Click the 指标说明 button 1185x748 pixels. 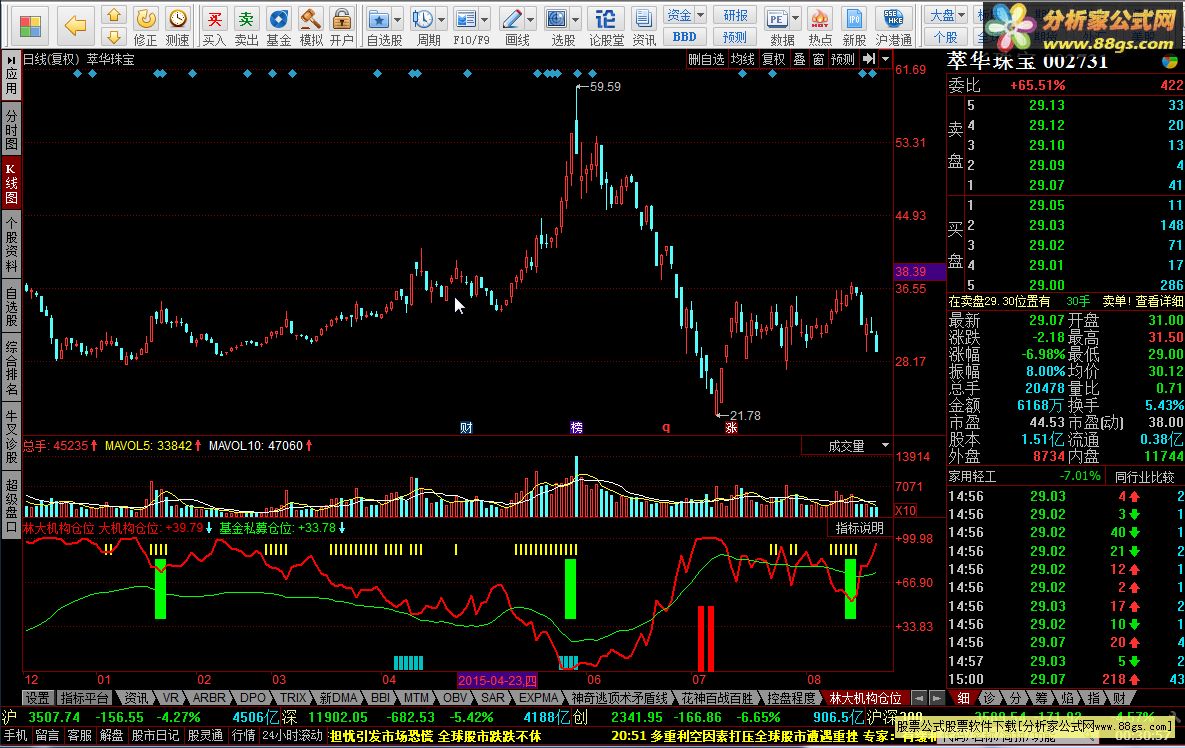tap(860, 528)
